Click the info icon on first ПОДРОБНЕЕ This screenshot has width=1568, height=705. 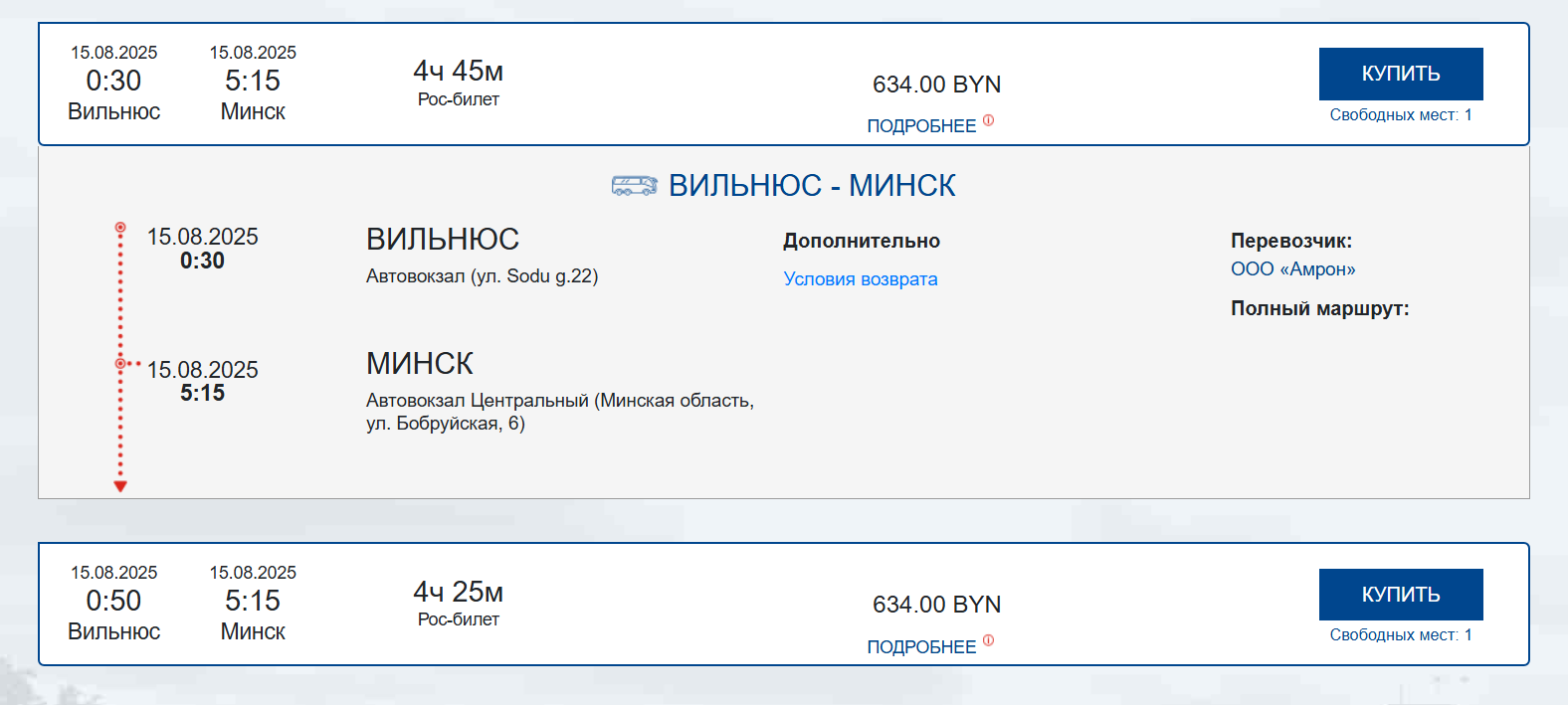pyautogui.click(x=988, y=120)
